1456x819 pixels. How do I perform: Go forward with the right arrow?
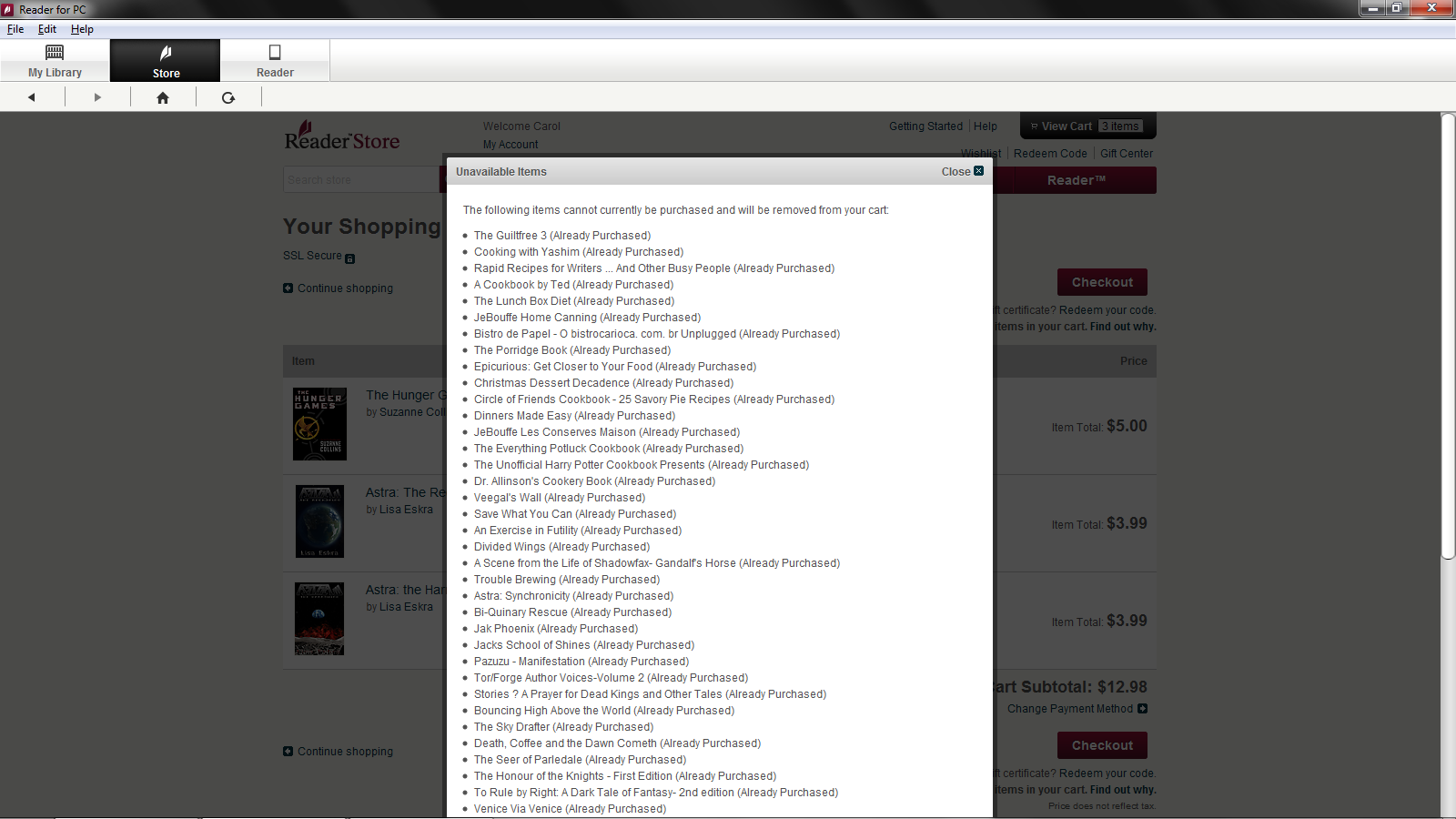pyautogui.click(x=97, y=97)
